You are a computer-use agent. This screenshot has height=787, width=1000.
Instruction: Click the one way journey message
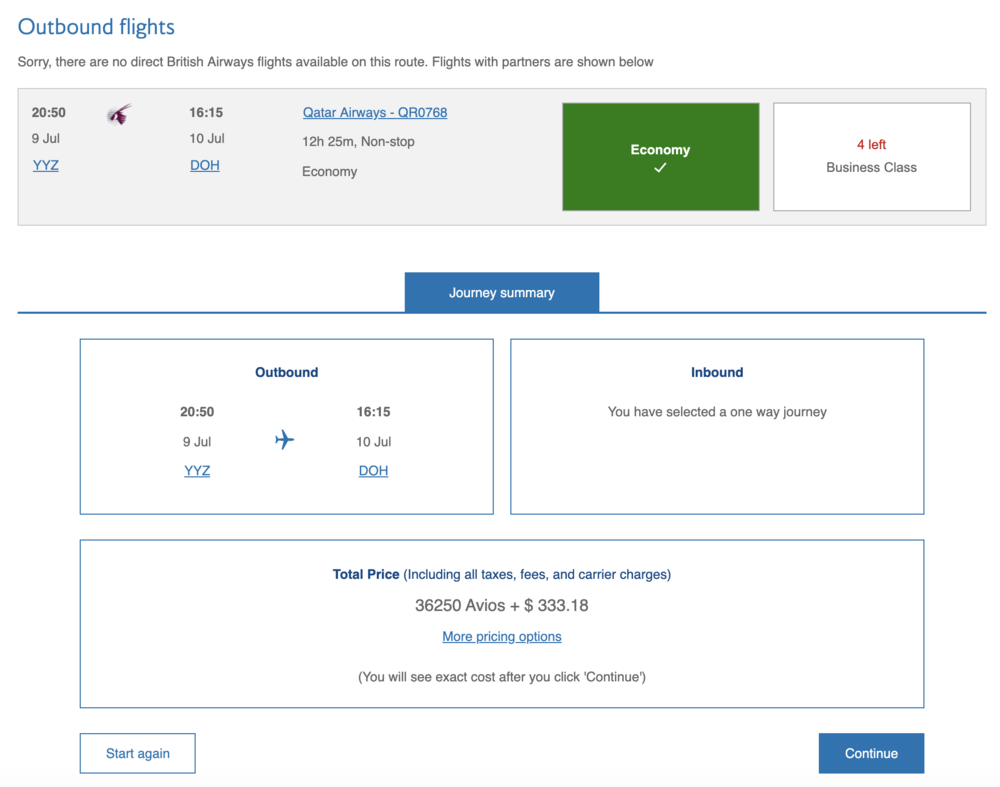coord(717,412)
